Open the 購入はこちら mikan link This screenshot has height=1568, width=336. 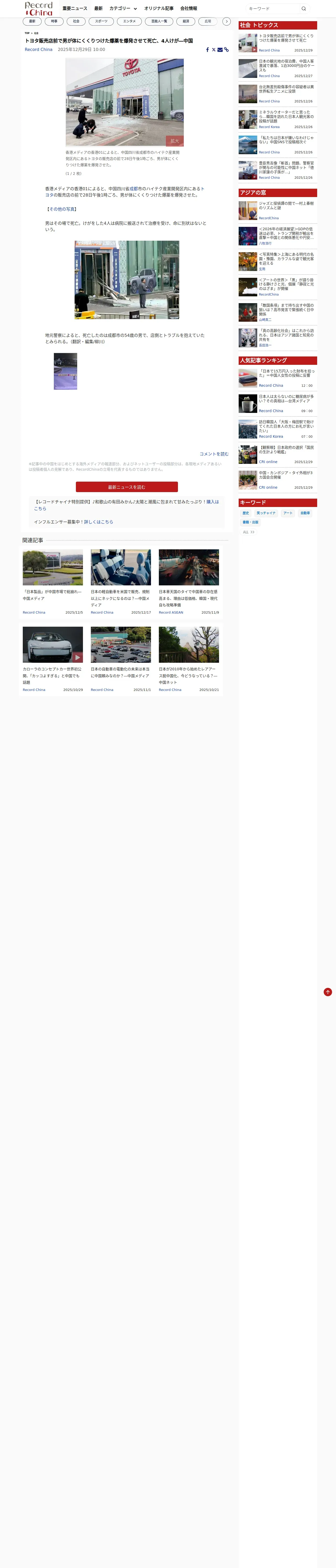point(126,505)
